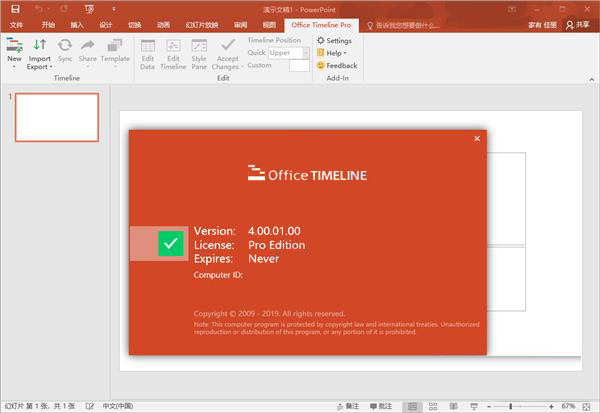600x413 pixels.
Task: Toggle the 备注 notes pane button
Action: pos(348,406)
